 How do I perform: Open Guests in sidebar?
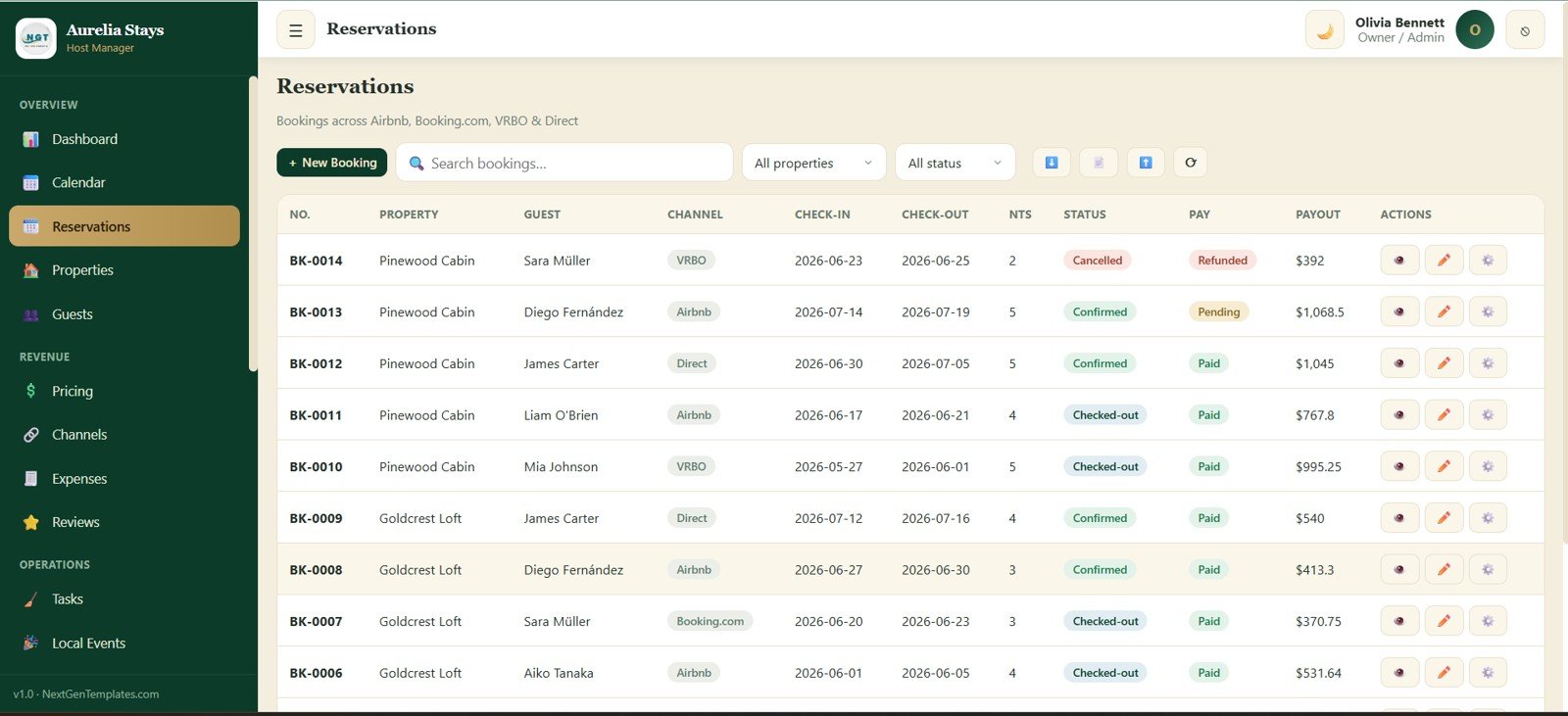pos(124,314)
